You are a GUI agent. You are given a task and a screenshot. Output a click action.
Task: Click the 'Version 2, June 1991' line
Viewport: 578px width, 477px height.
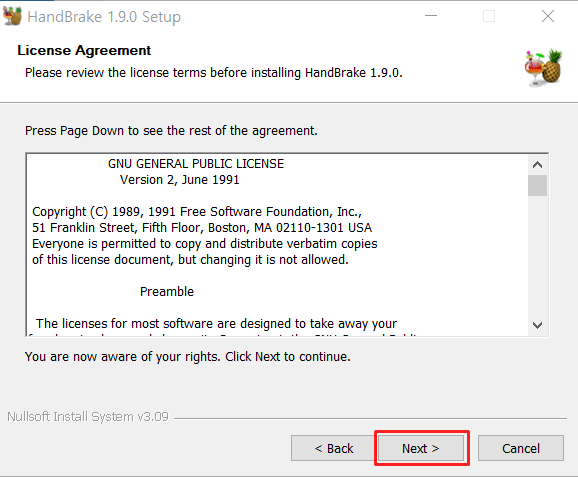coord(180,180)
